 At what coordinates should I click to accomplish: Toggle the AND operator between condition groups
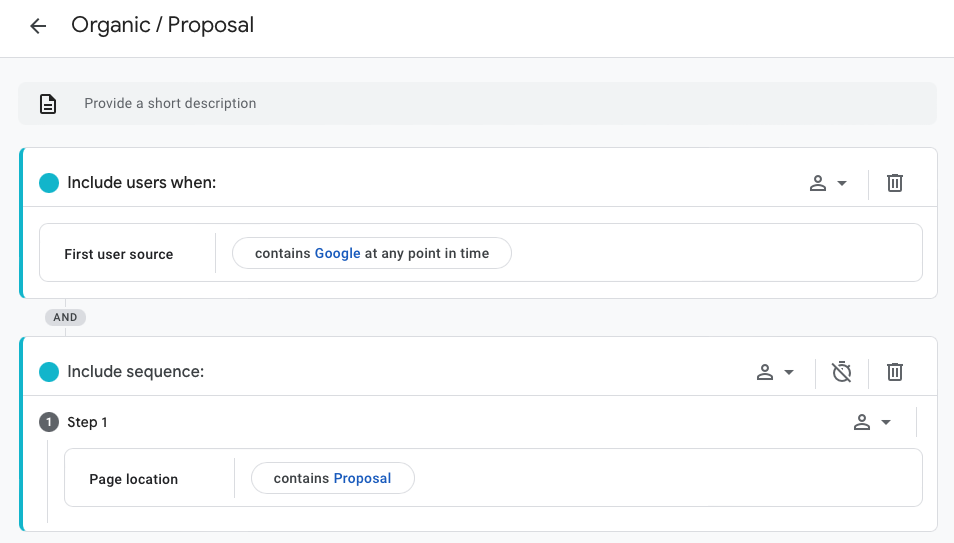click(x=65, y=317)
